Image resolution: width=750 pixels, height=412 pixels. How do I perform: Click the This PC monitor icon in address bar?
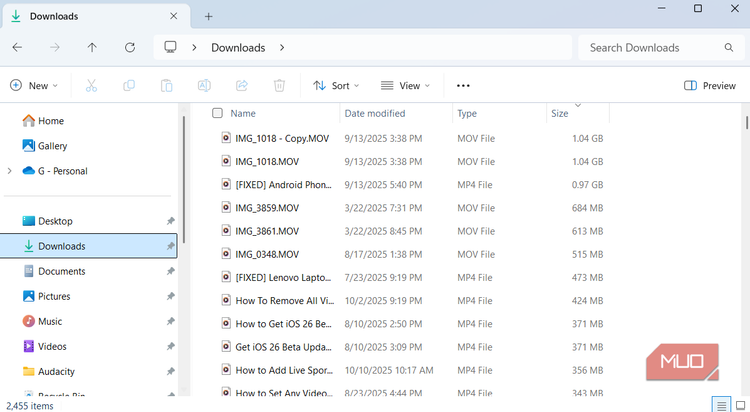tap(170, 47)
